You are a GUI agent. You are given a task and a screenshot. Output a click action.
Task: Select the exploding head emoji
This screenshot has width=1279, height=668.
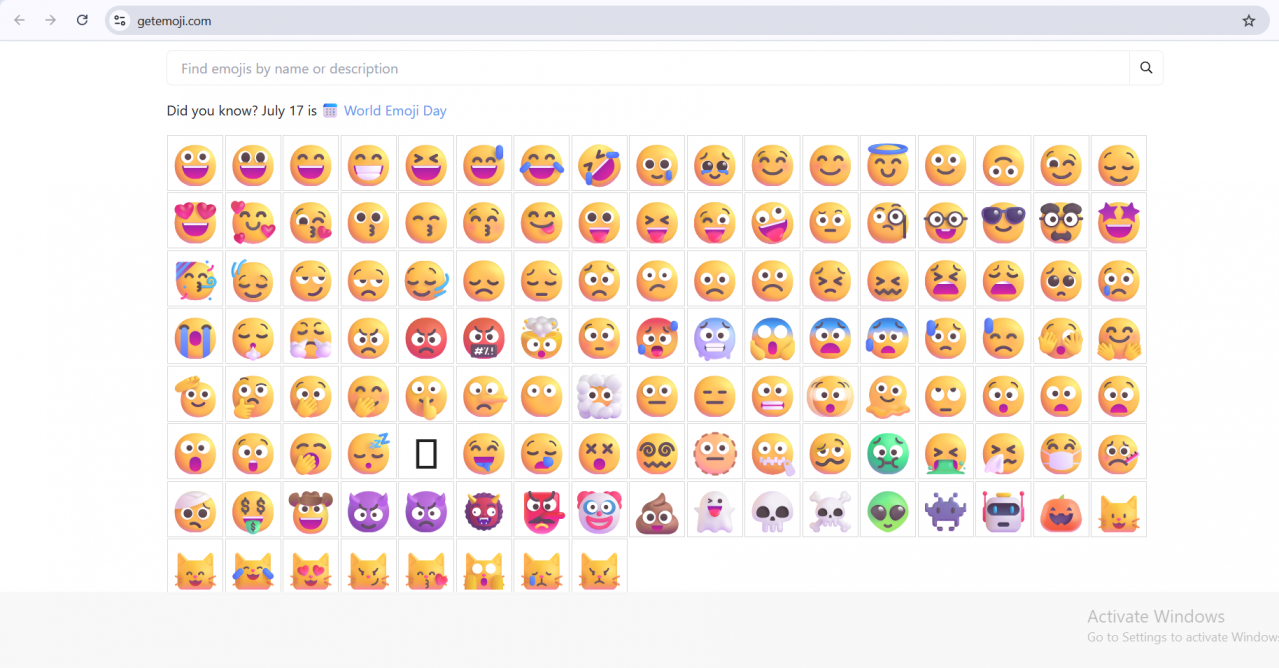542,338
